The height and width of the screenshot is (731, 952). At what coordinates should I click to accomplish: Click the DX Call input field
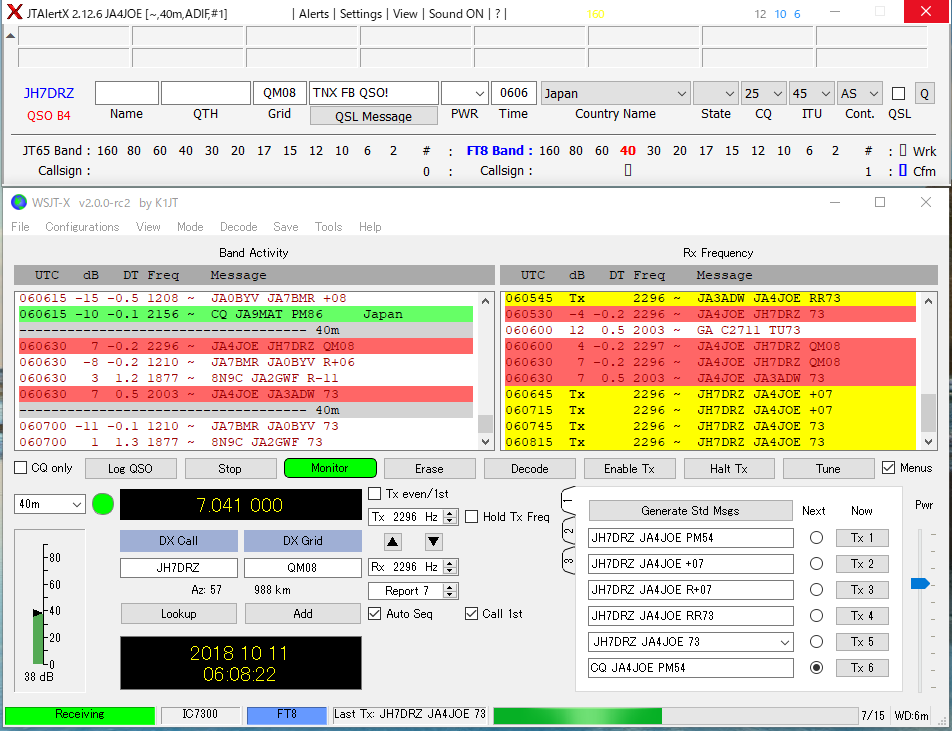[x=179, y=568]
